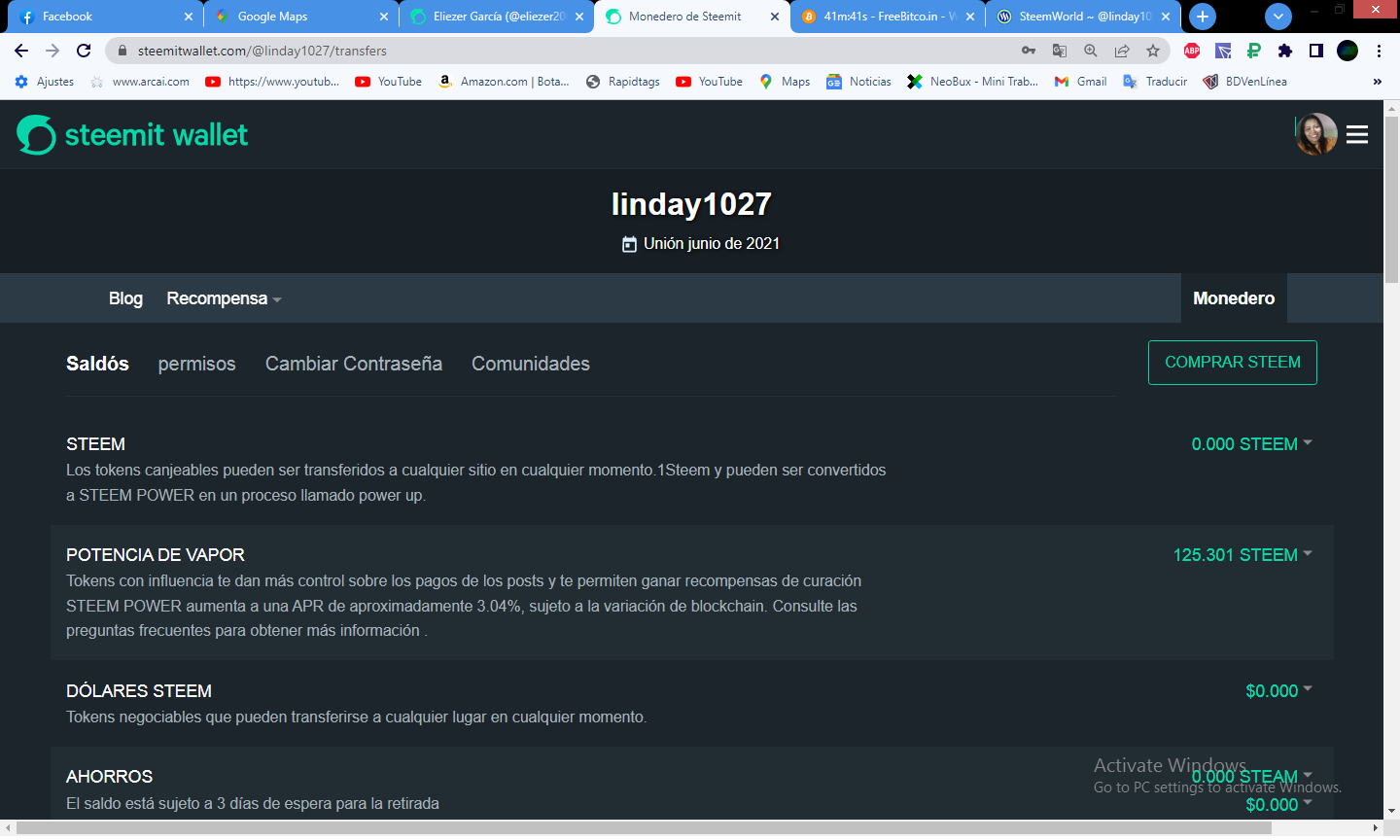Open the Recompensa dropdown menu
Image resolution: width=1400 pixels, height=840 pixels.
tap(224, 298)
